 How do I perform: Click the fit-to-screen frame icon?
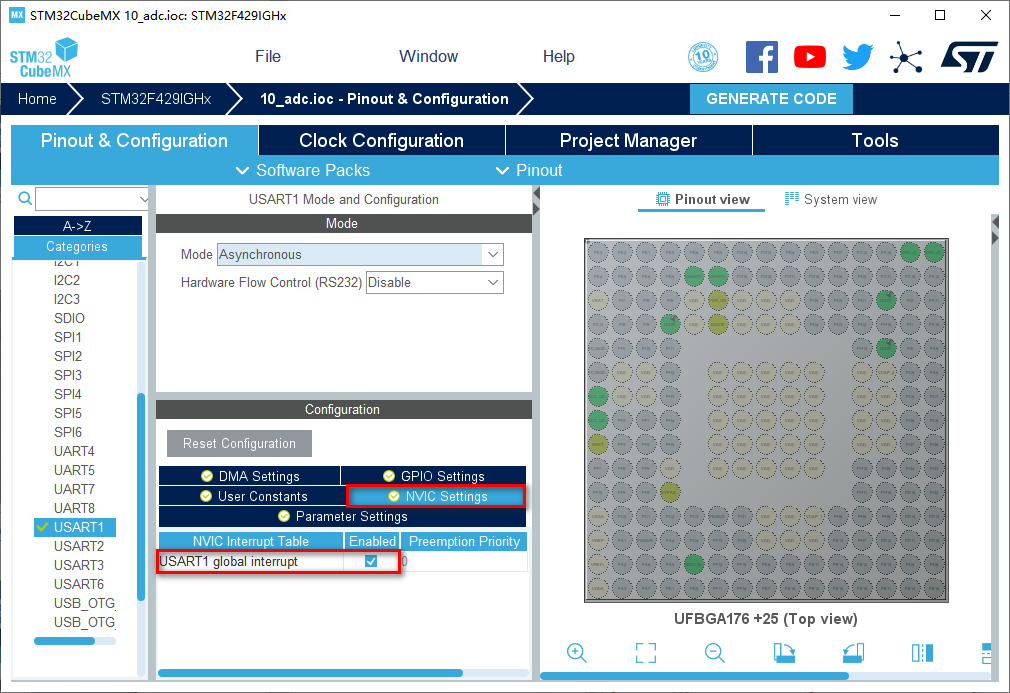[x=645, y=653]
